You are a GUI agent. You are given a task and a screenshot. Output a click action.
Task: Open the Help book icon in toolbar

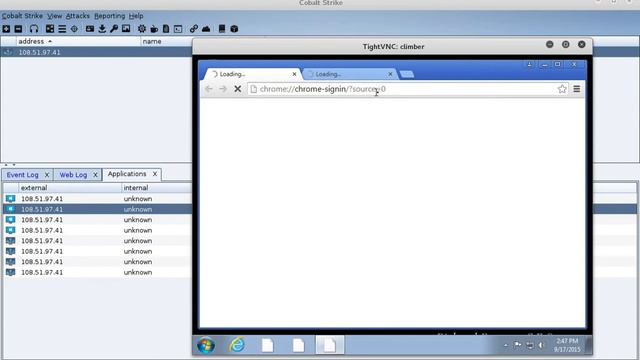[x=222, y=29]
